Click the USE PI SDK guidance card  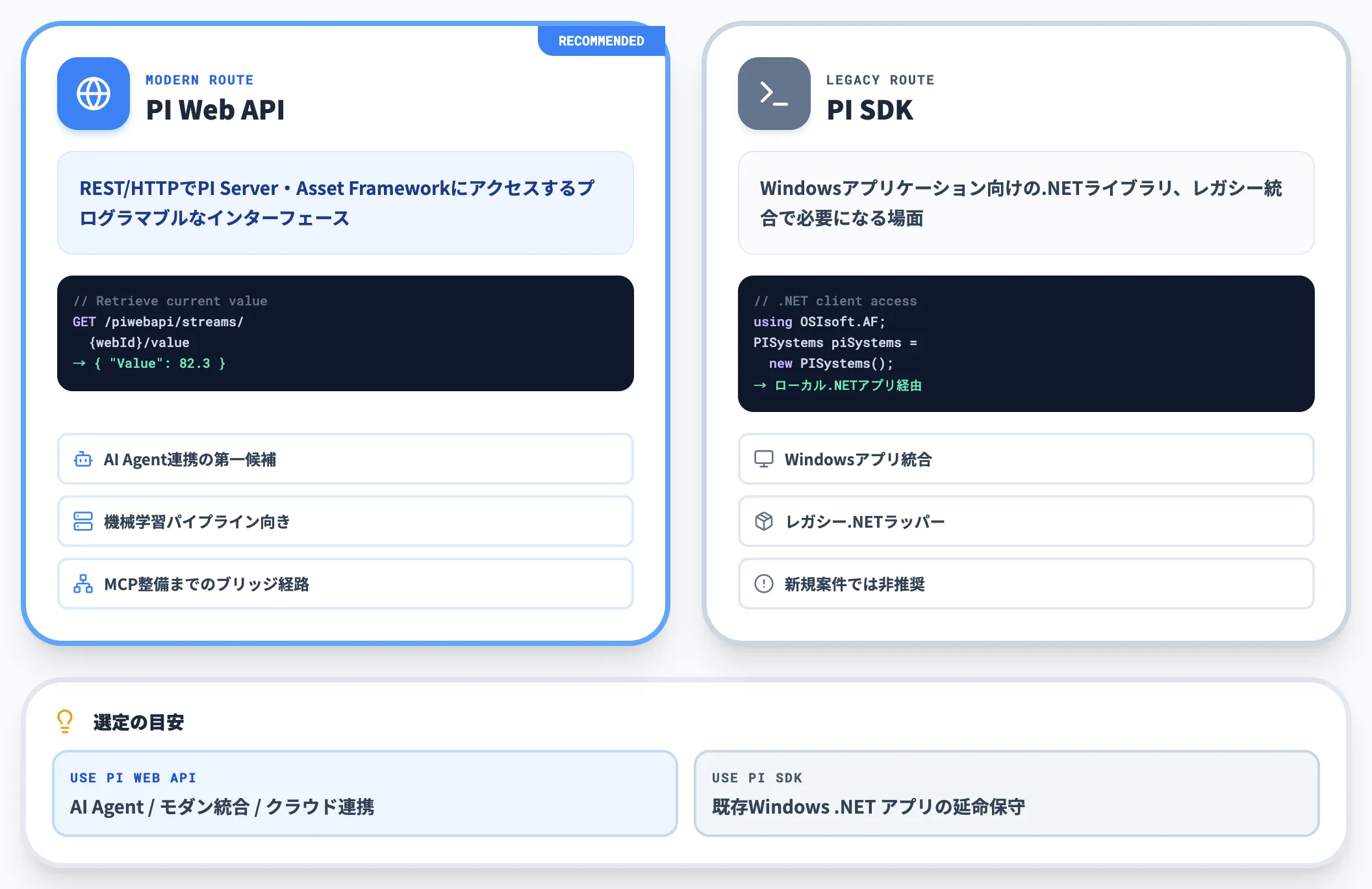click(x=1007, y=793)
